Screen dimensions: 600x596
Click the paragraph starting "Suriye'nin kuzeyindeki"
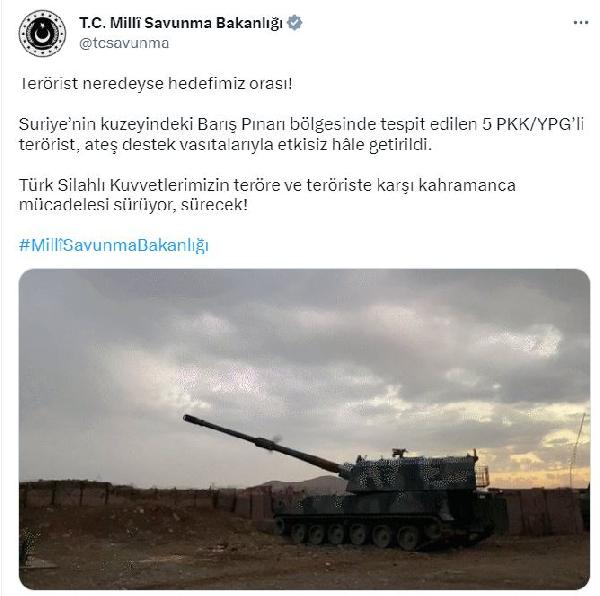pyautogui.click(x=302, y=135)
